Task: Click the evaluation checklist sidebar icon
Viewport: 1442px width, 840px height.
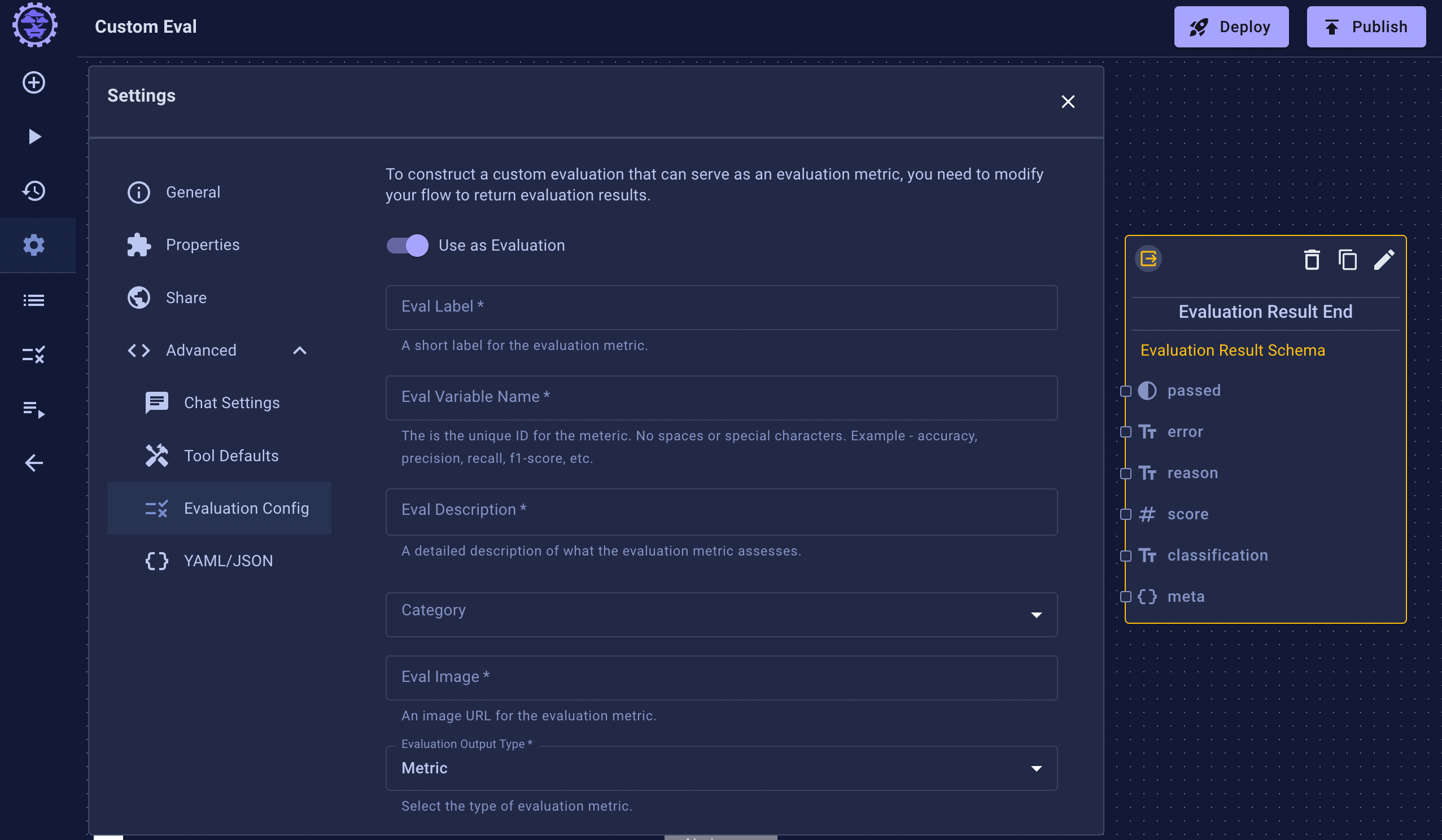Action: click(x=34, y=354)
